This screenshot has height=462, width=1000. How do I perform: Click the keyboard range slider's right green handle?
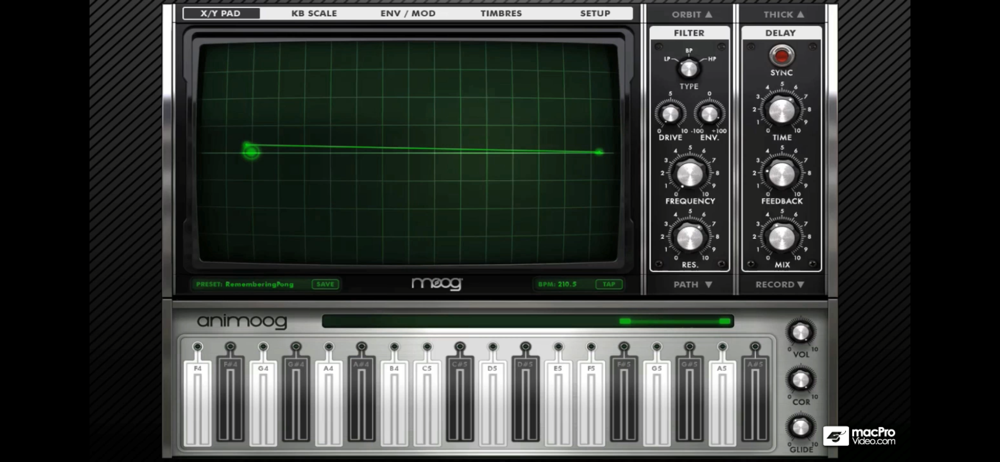pyautogui.click(x=724, y=321)
